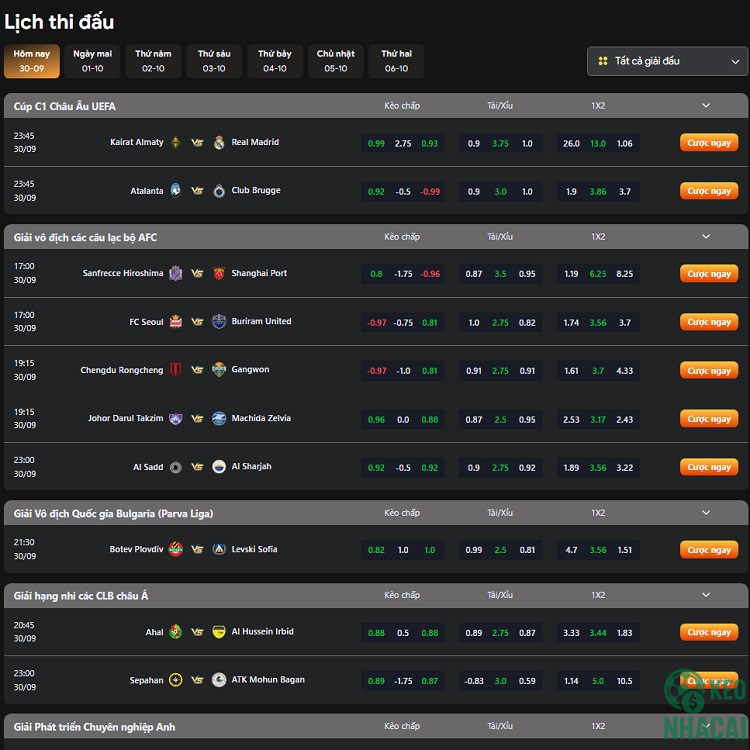Click the Levski Sofia team badge
This screenshot has width=750, height=750.
pos(219,549)
